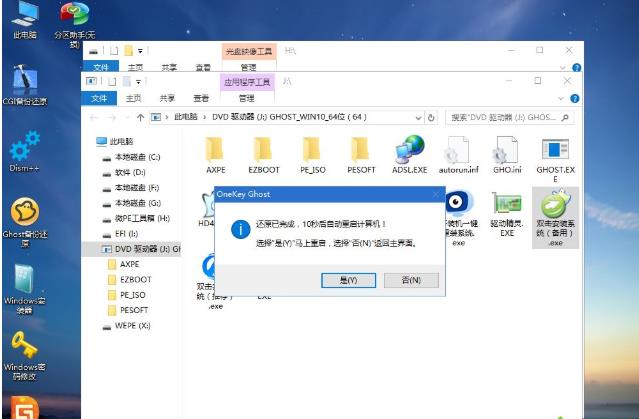Select the 驱动精灵.EXE file
Viewport: 639px width, 419px height.
pos(507,214)
